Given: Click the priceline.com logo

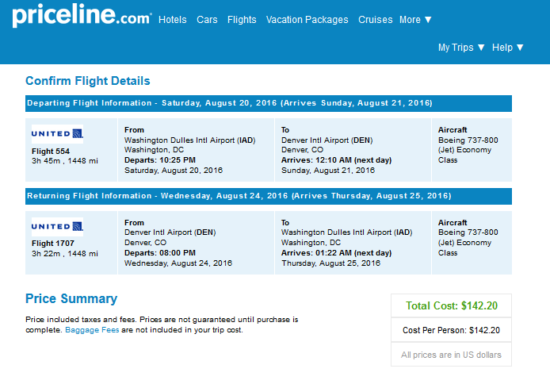Looking at the screenshot, I should tap(82, 16).
